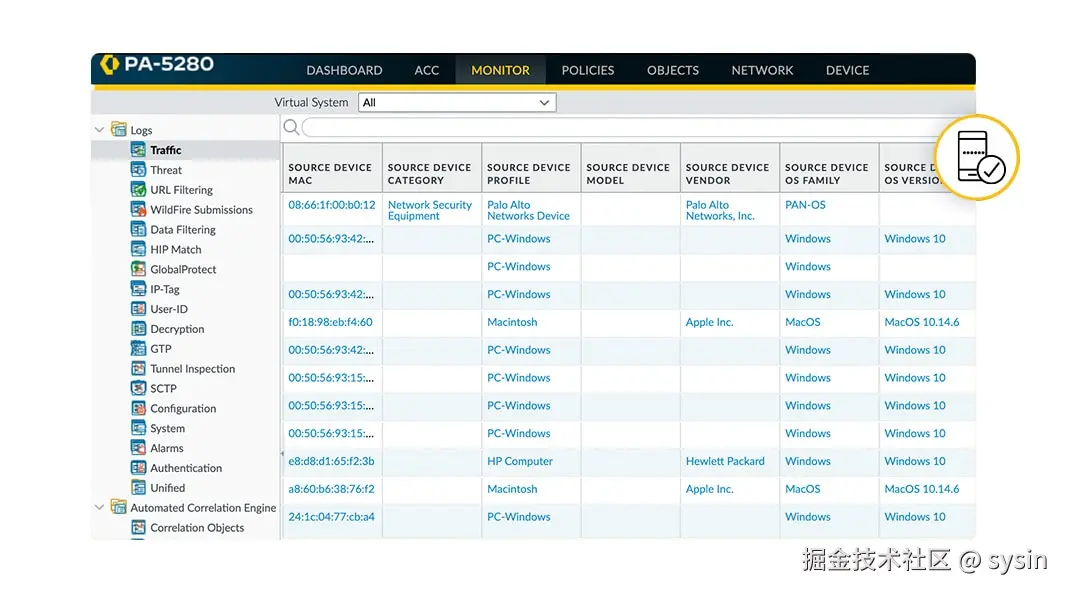Click the GlobalProtect icon
The height and width of the screenshot is (593, 1067).
tap(138, 269)
